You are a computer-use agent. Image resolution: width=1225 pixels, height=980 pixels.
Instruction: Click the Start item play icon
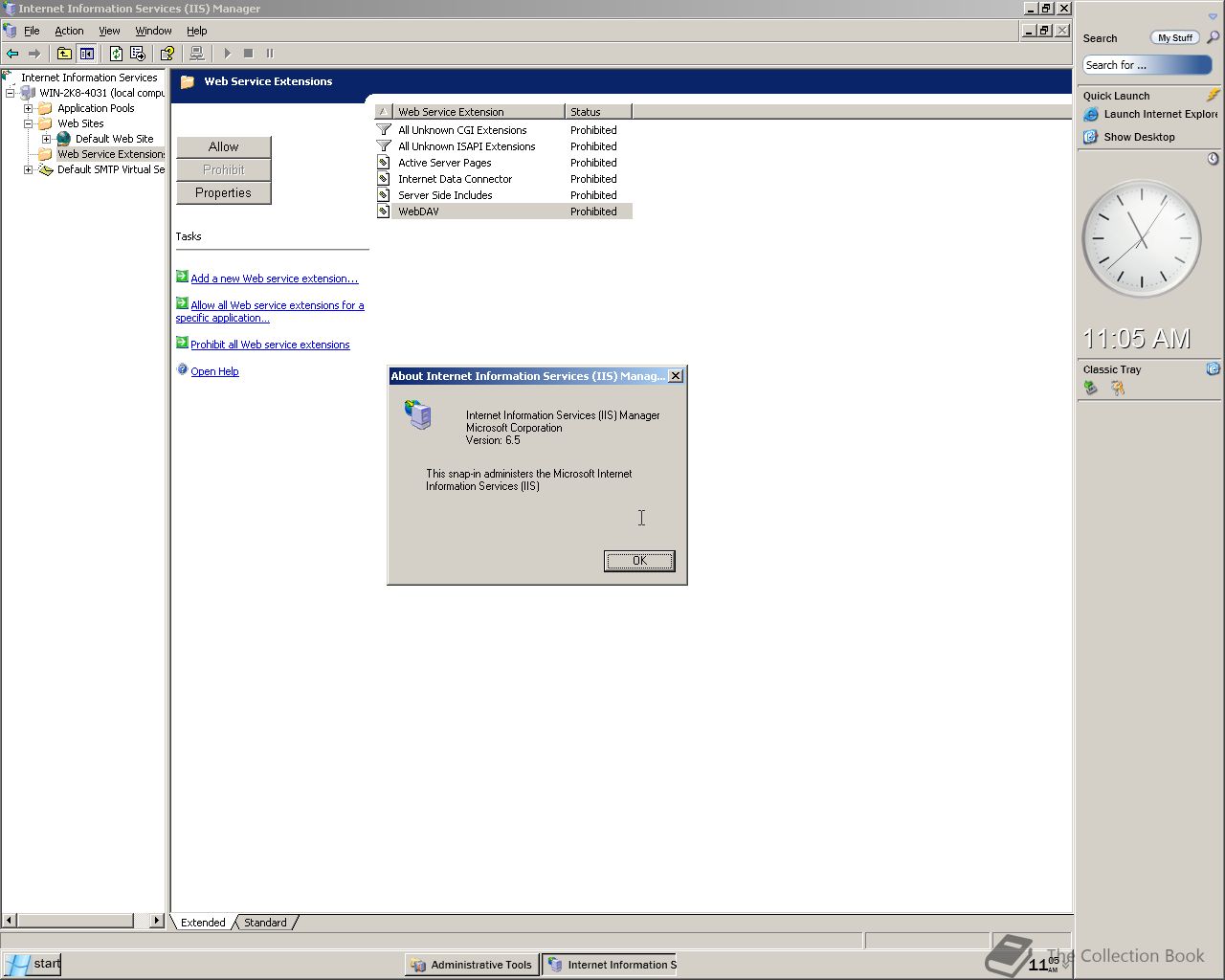(227, 54)
